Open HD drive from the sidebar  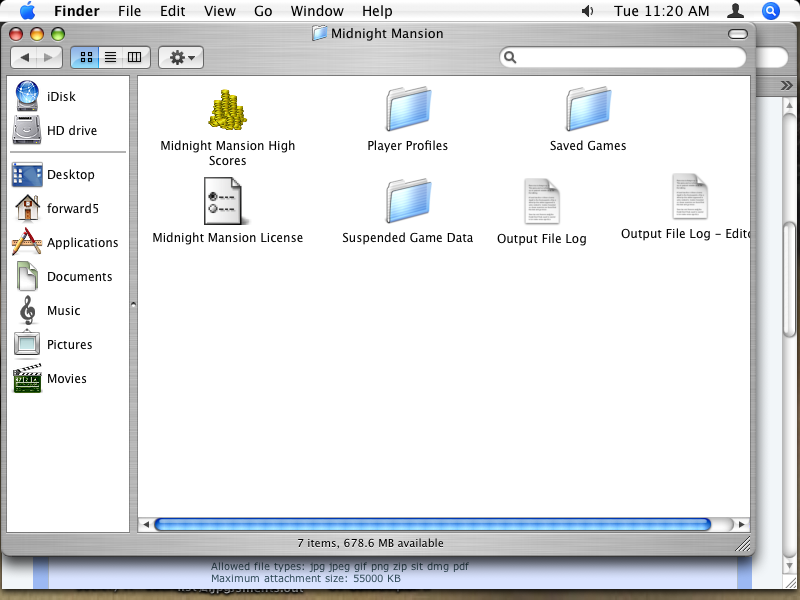tap(27, 131)
